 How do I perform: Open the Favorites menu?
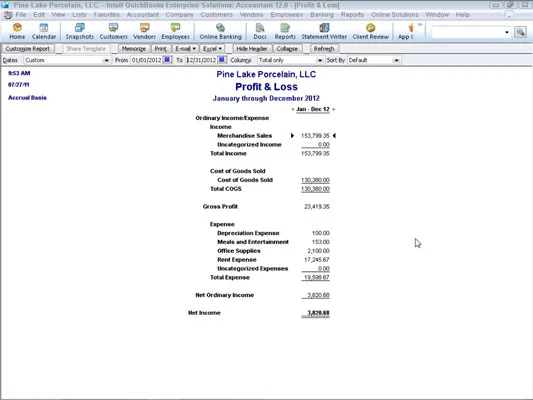click(106, 15)
